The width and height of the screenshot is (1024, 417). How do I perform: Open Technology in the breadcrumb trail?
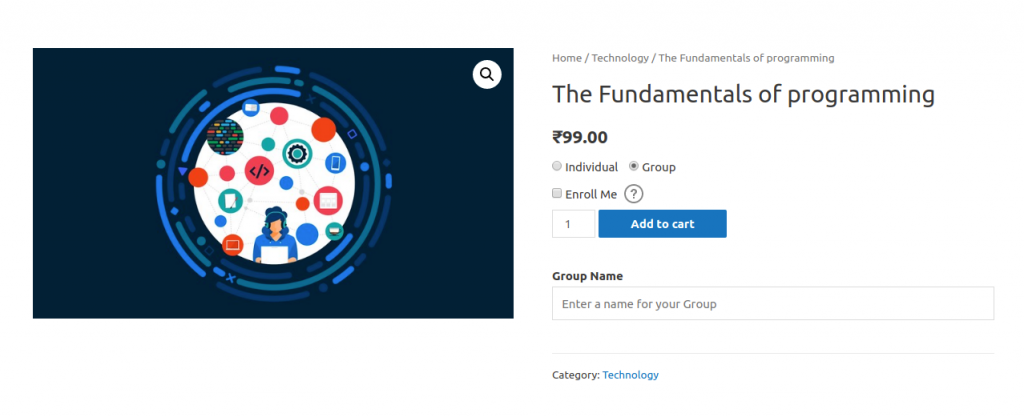coord(620,58)
